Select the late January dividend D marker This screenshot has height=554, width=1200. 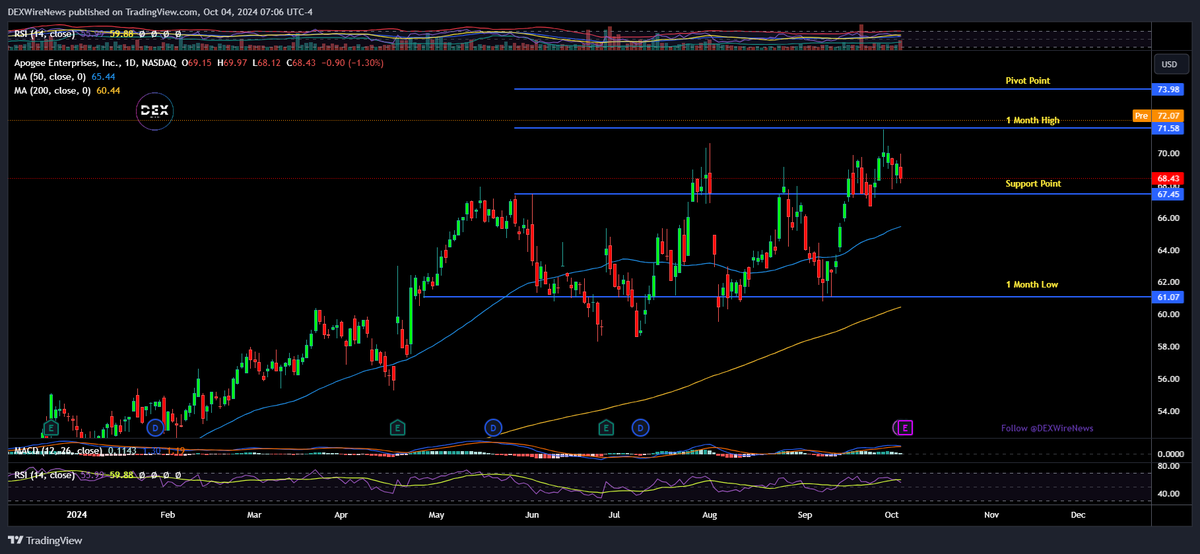pos(155,428)
